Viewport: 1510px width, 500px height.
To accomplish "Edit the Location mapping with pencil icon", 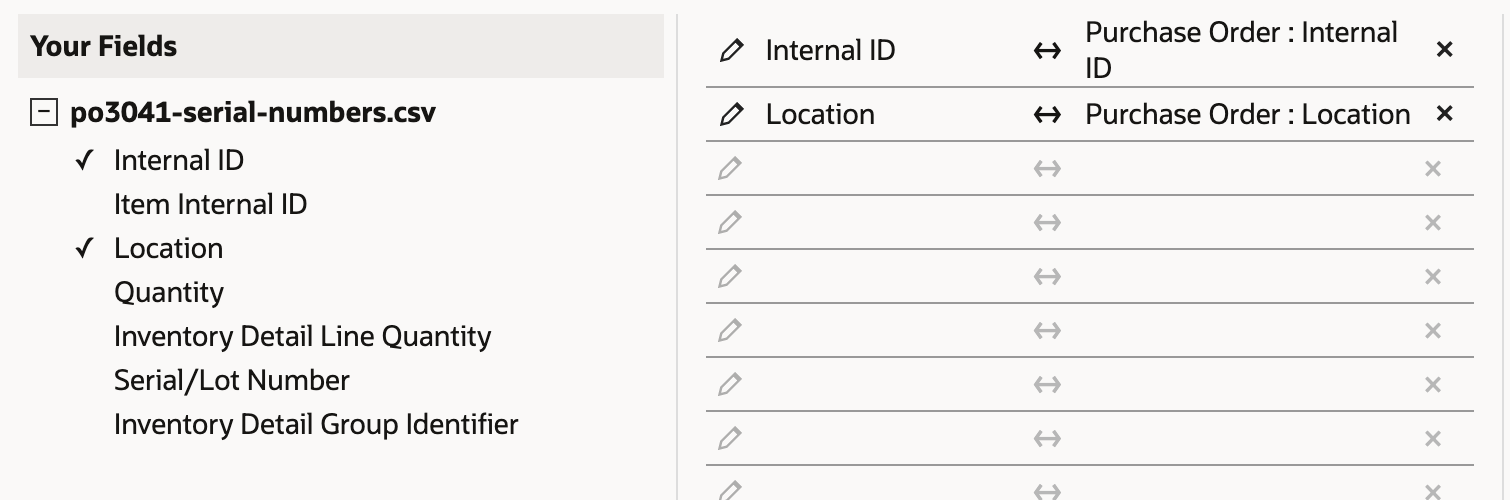I will [732, 114].
